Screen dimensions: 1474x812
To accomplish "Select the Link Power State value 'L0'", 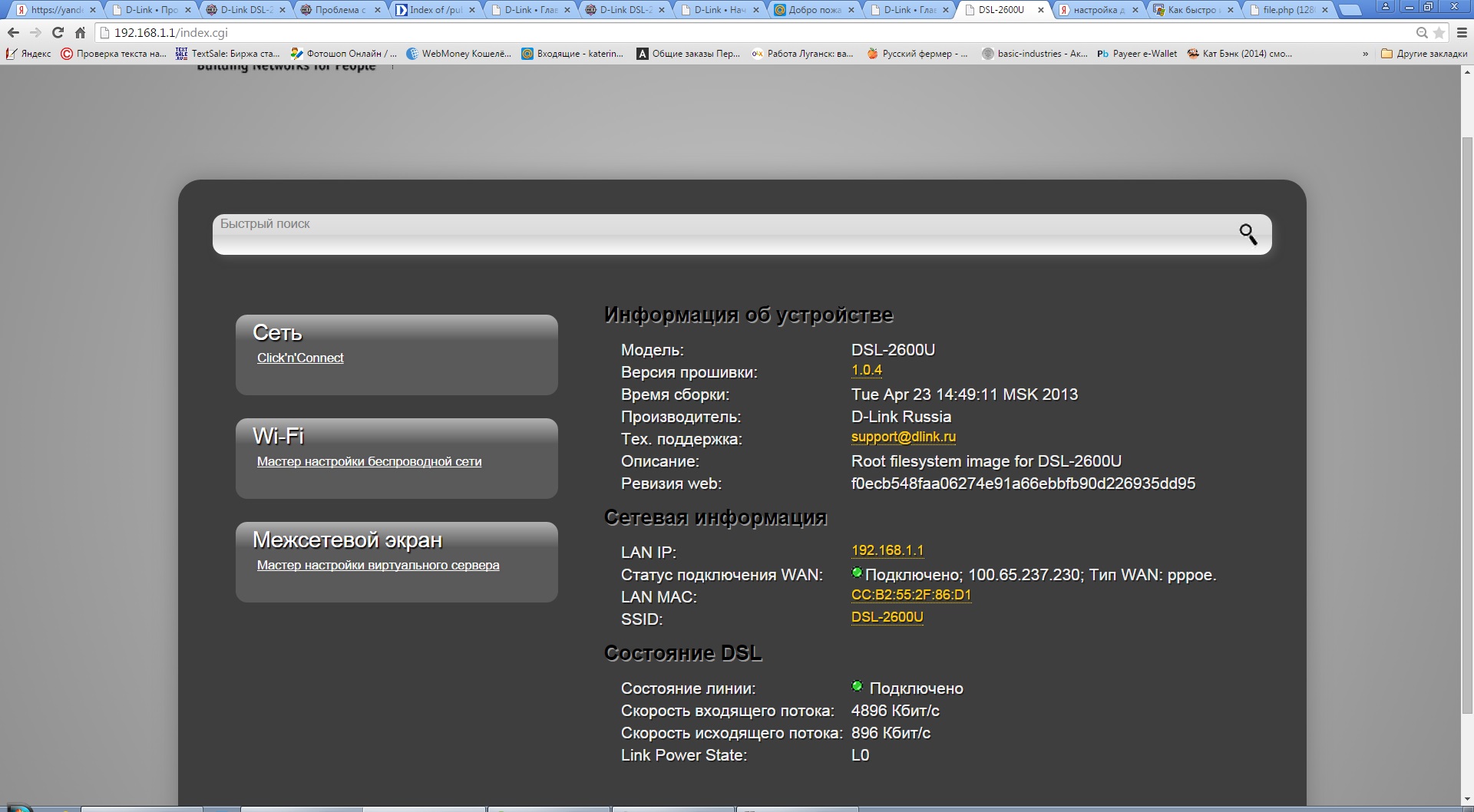I will click(x=860, y=755).
